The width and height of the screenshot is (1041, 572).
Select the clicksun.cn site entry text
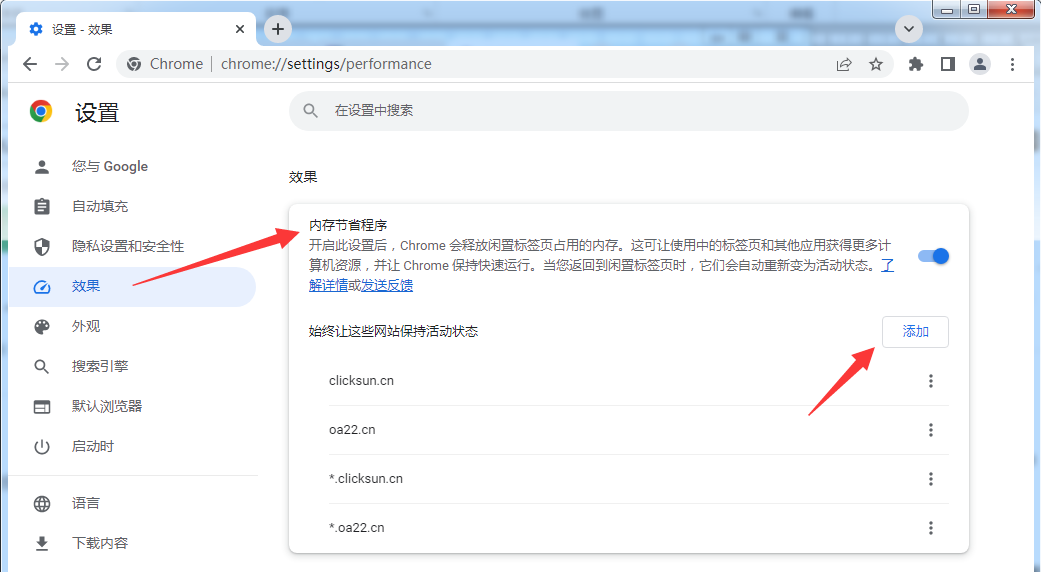[361, 381]
